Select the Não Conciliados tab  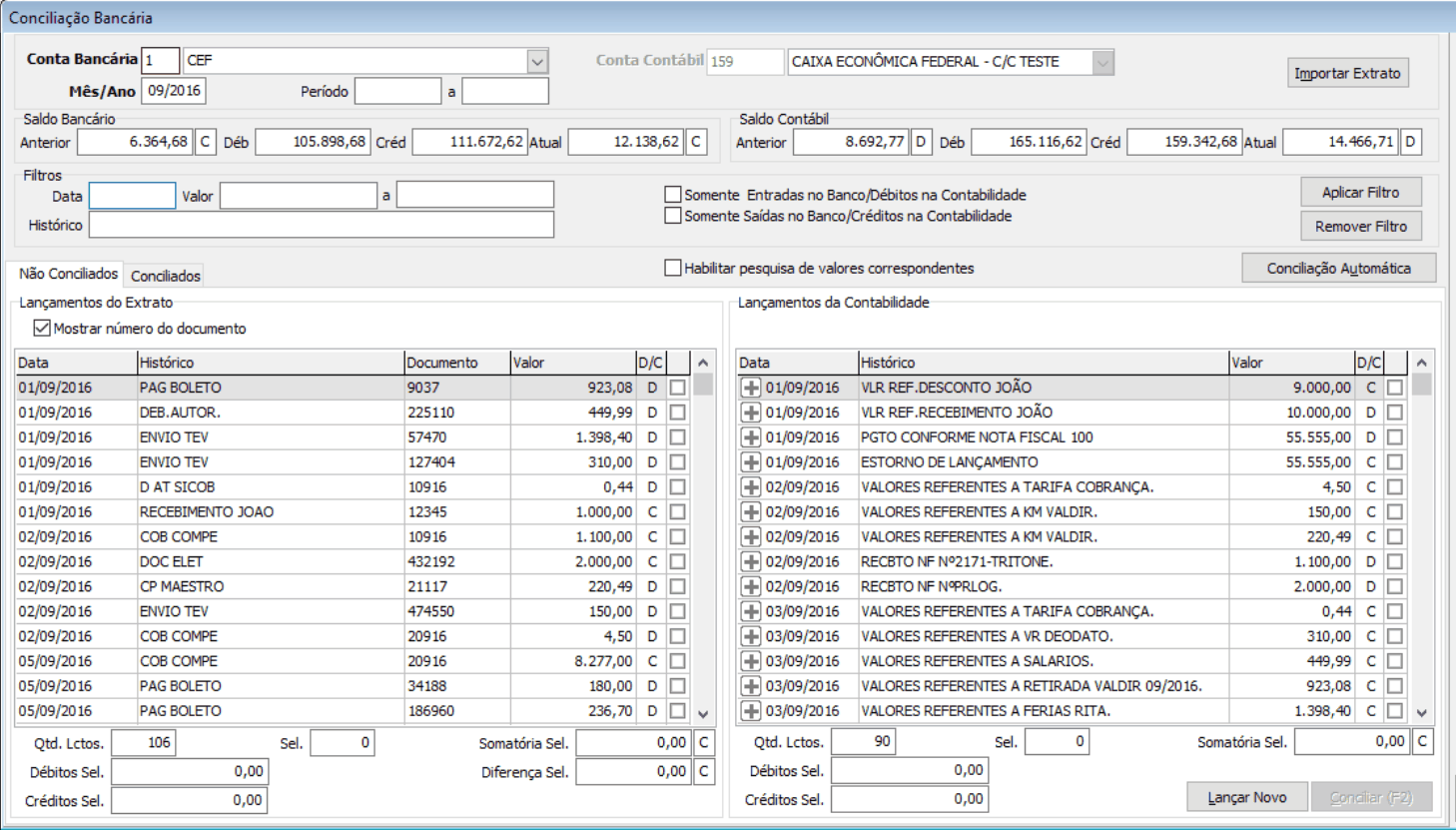68,273
